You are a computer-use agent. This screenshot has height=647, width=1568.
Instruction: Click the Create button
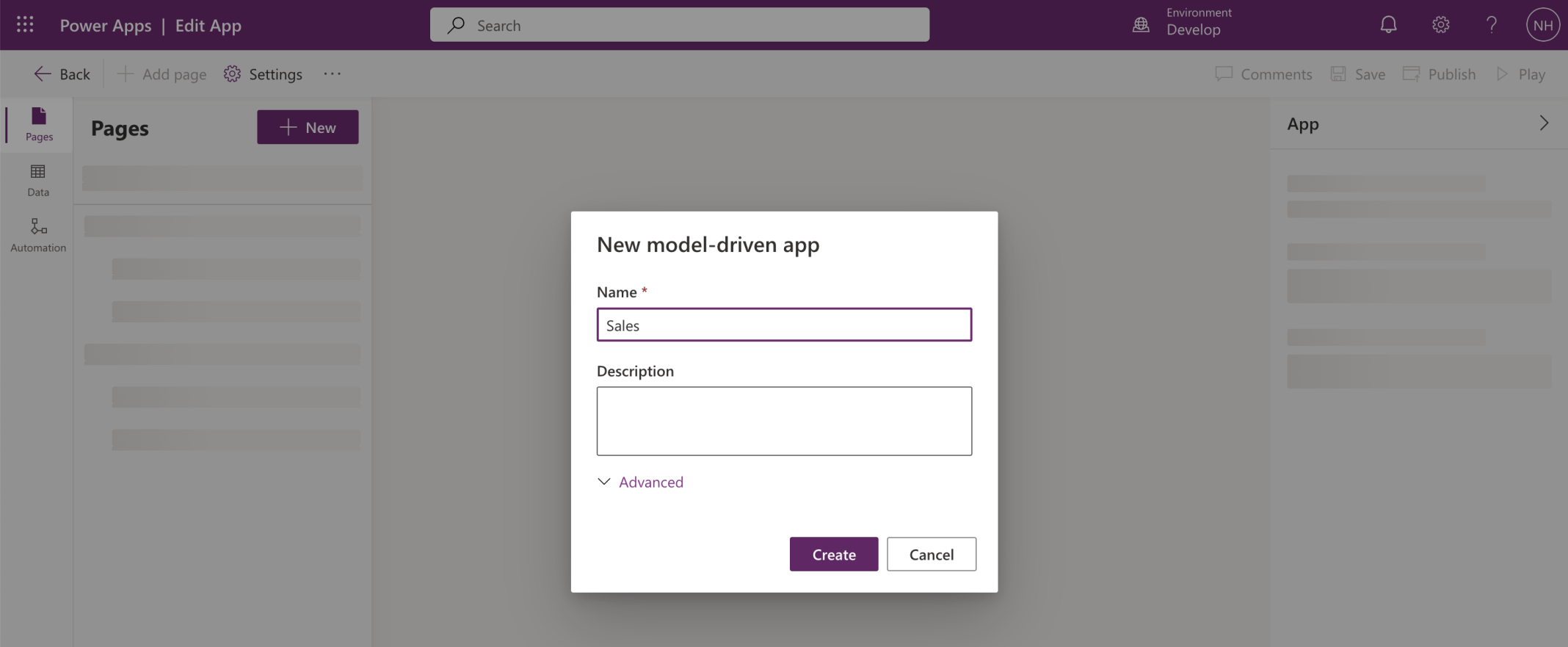(x=833, y=554)
